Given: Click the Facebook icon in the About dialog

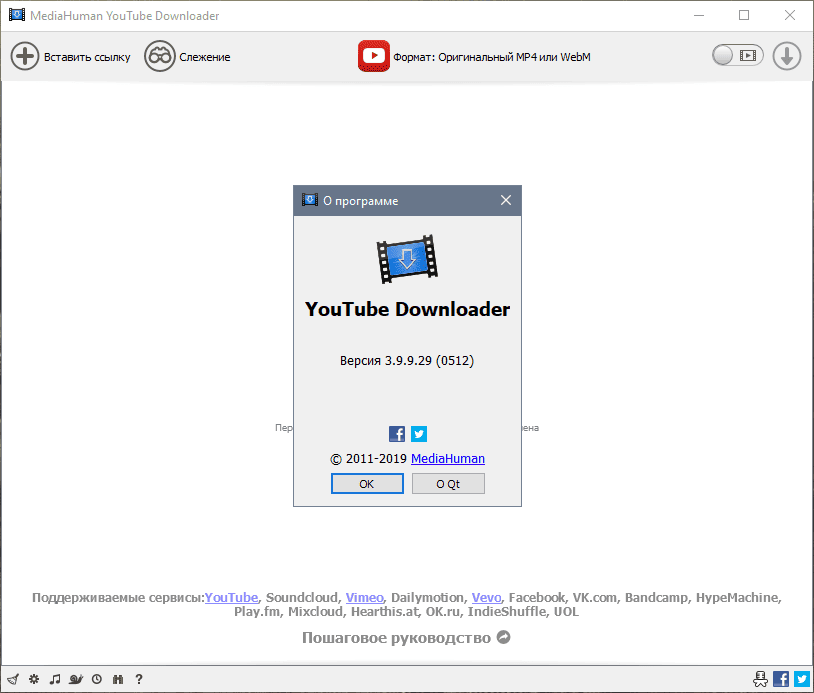Looking at the screenshot, I should (397, 434).
